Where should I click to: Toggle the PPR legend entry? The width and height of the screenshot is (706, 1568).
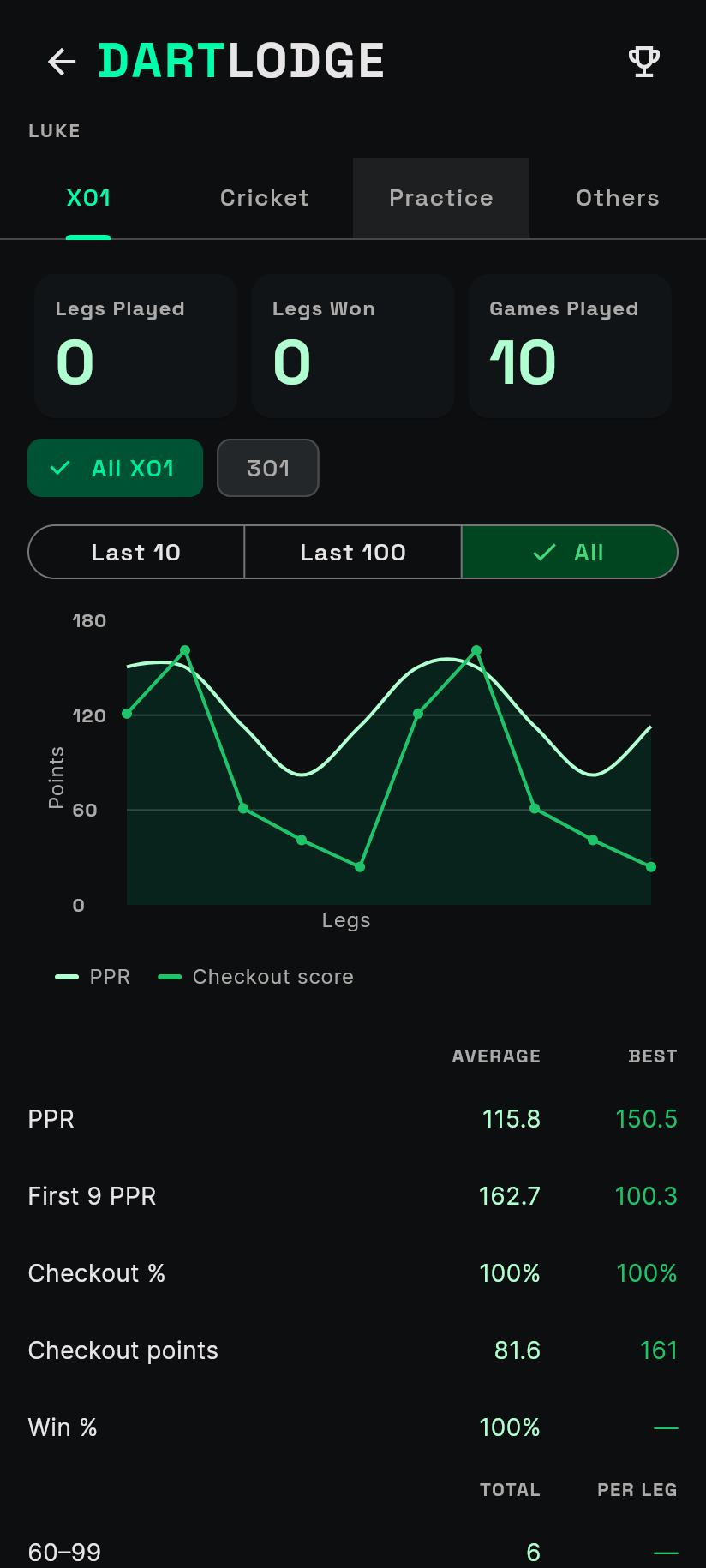point(93,977)
